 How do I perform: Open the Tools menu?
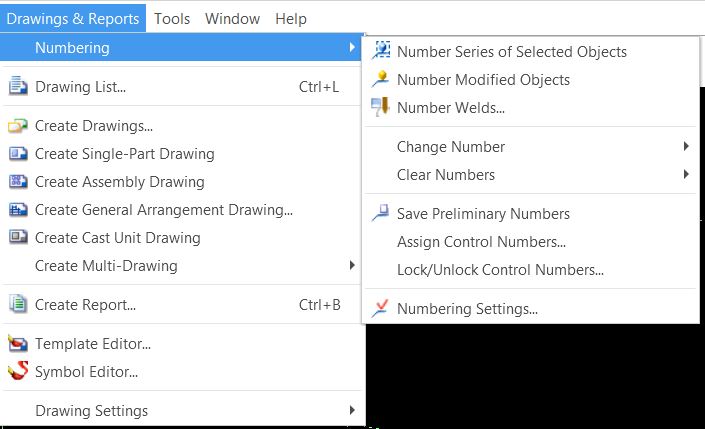172,19
